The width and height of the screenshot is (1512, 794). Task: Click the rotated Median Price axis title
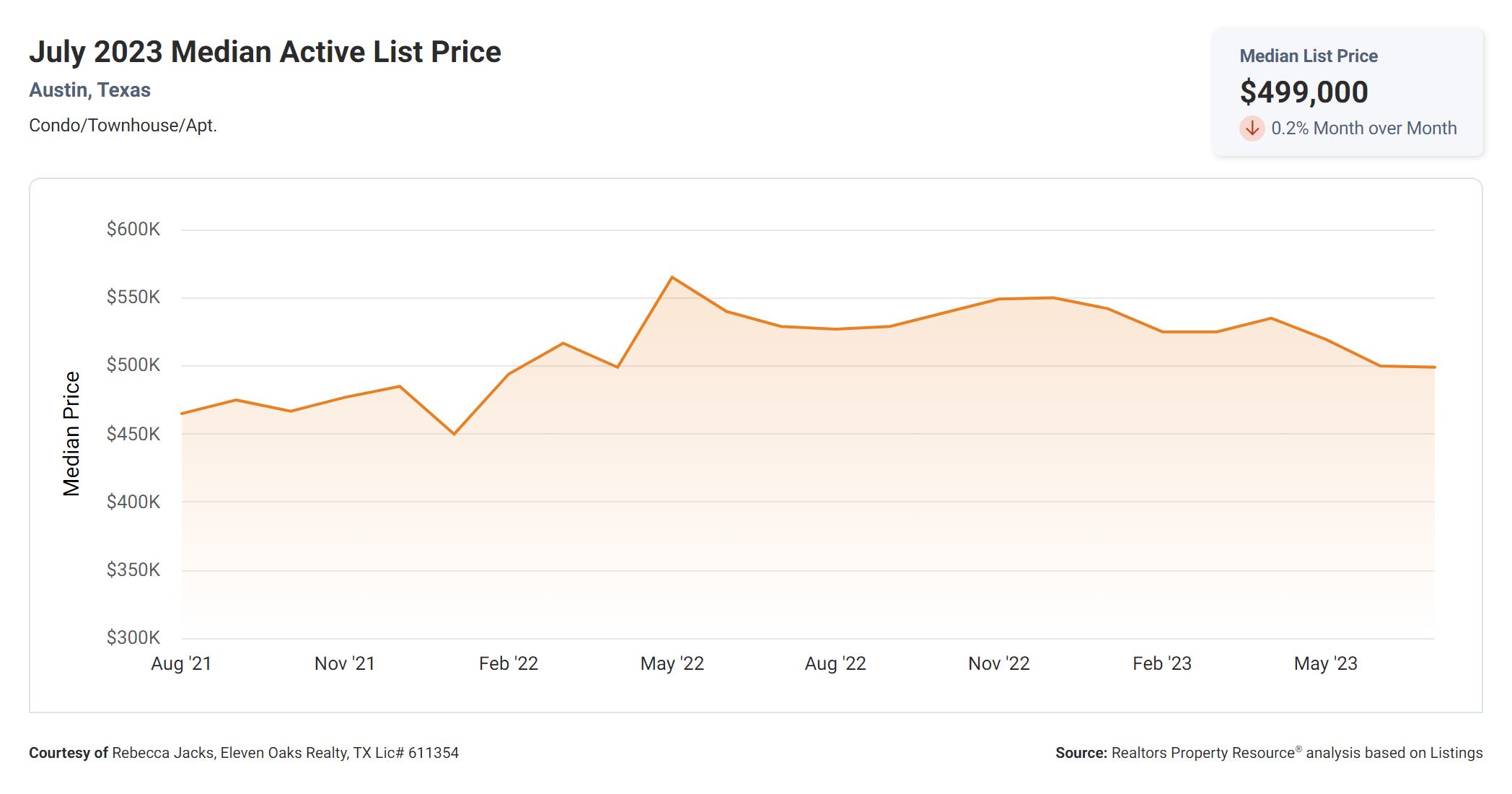point(71,434)
